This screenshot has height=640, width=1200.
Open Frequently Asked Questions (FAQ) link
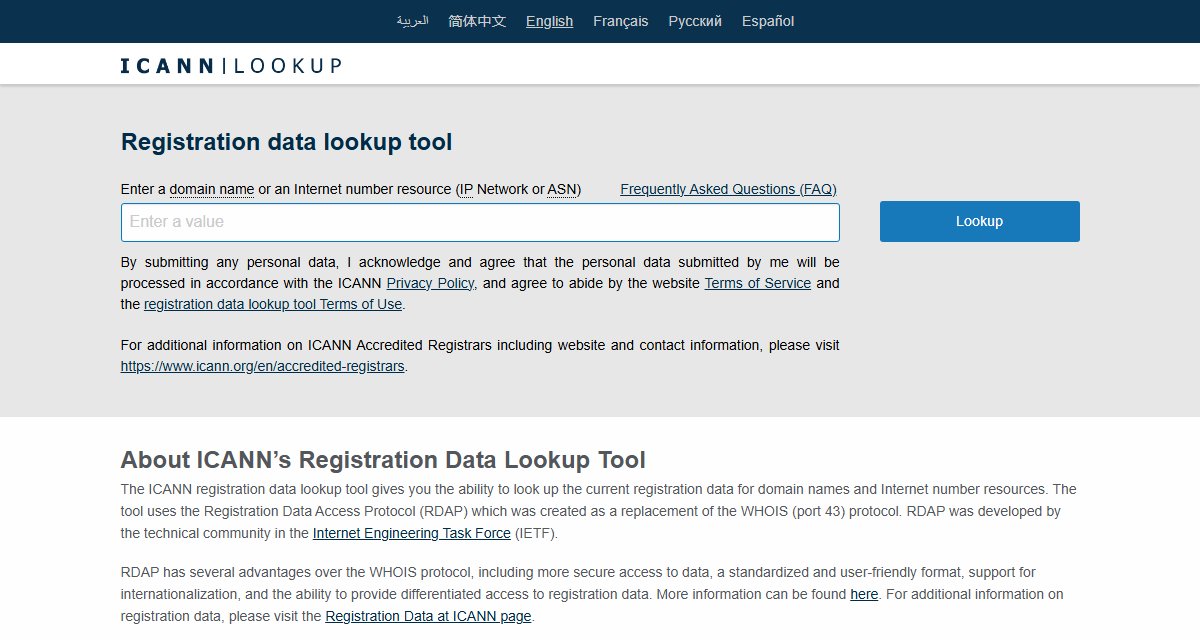pyautogui.click(x=728, y=189)
